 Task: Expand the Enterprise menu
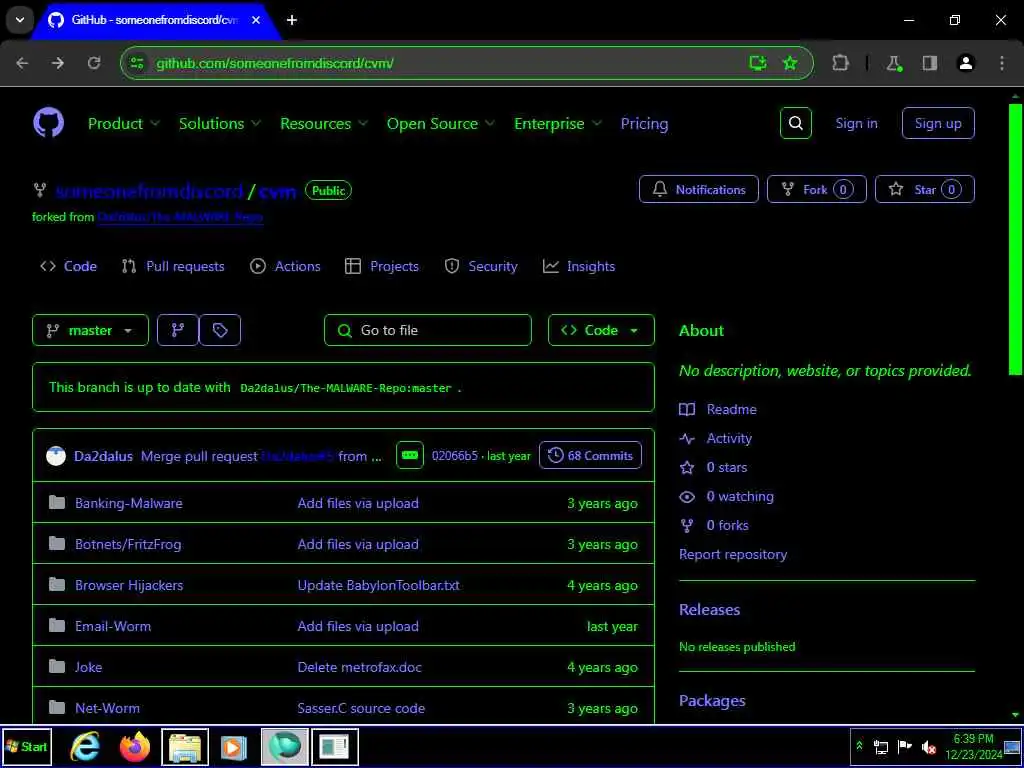point(558,123)
